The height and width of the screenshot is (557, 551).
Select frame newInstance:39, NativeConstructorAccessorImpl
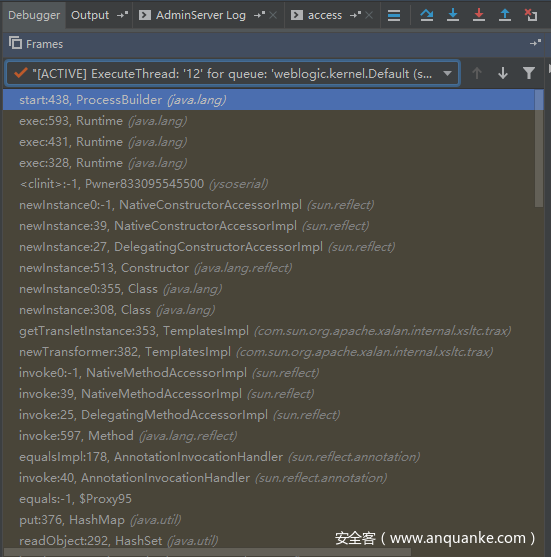[268, 226]
